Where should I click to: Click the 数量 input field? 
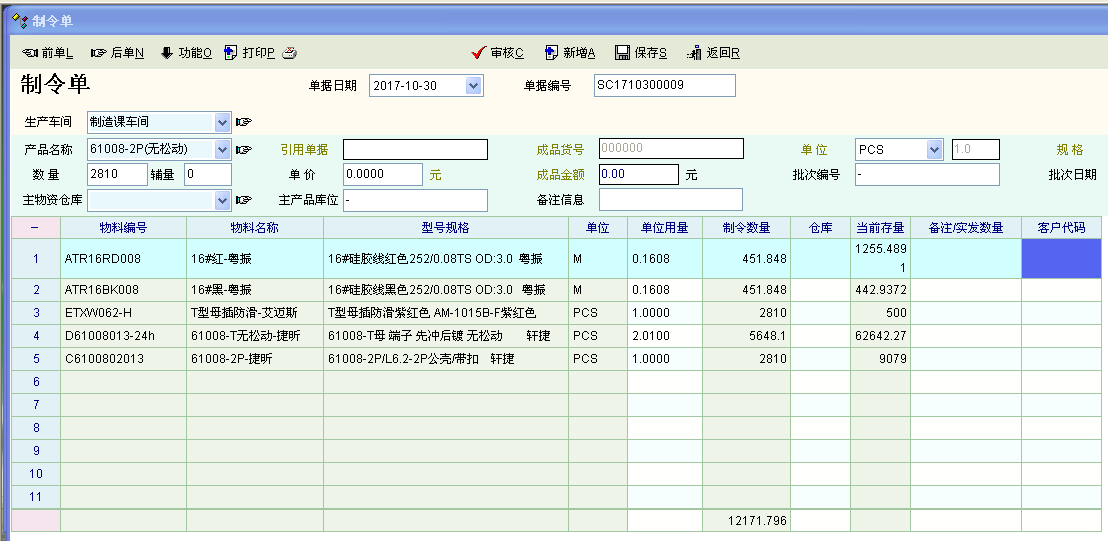coord(117,175)
